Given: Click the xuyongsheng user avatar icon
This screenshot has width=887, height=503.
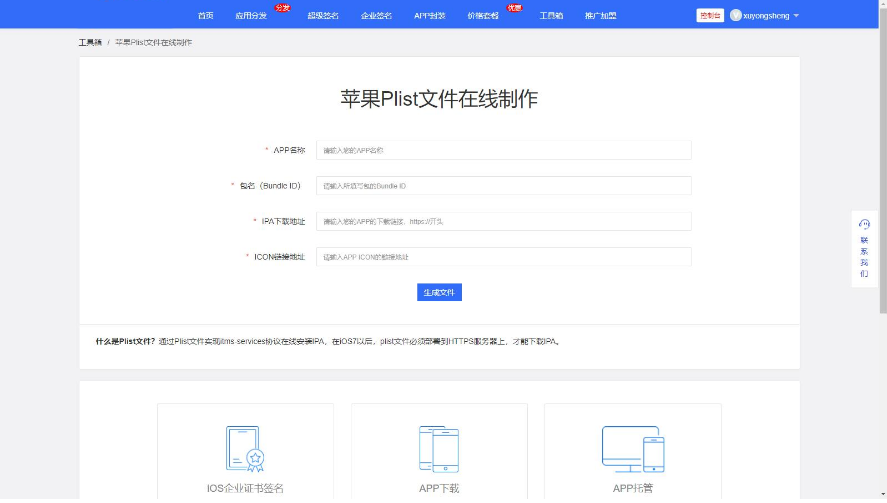Looking at the screenshot, I should [736, 15].
